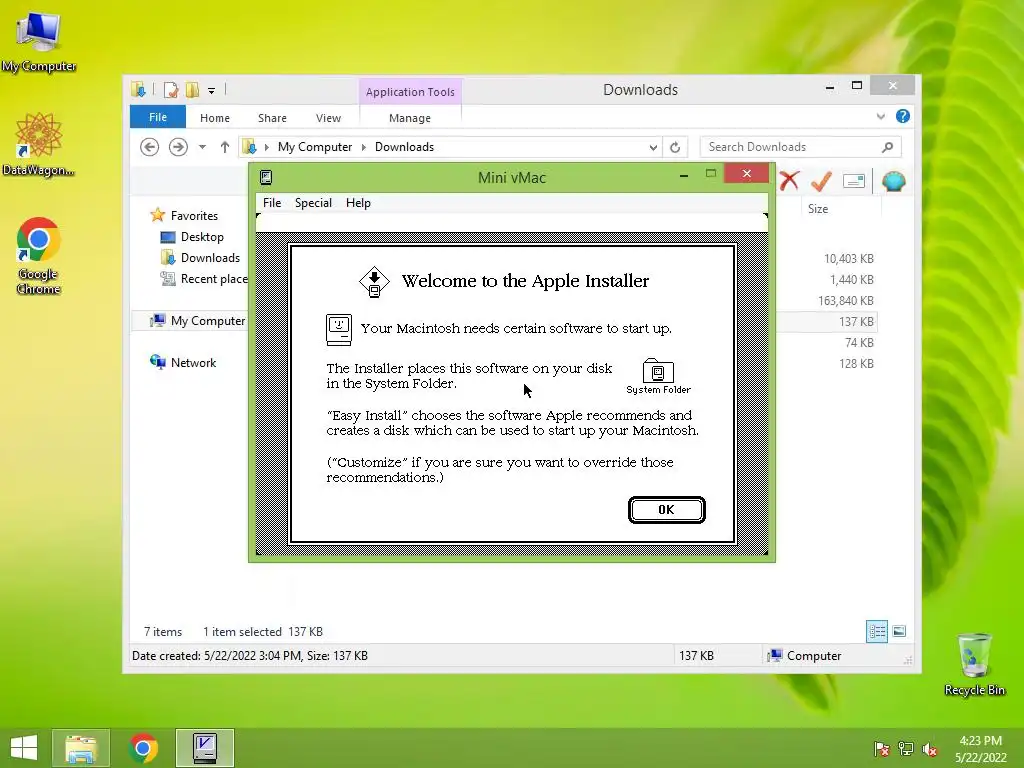Click the Downloads window title bar folder icon
The height and width of the screenshot is (768, 1024).
pyautogui.click(x=138, y=90)
